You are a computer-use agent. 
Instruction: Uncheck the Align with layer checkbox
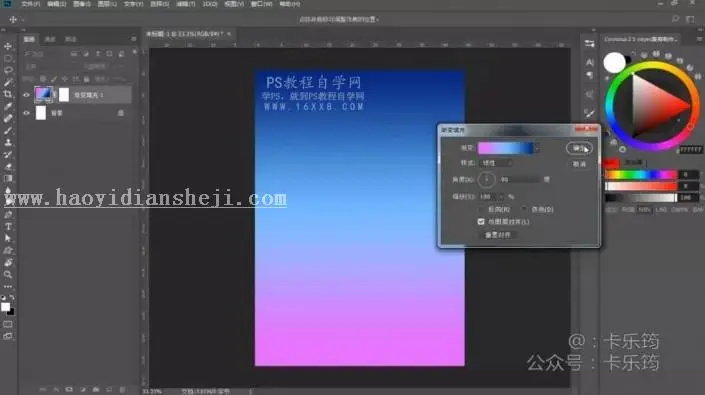[481, 222]
